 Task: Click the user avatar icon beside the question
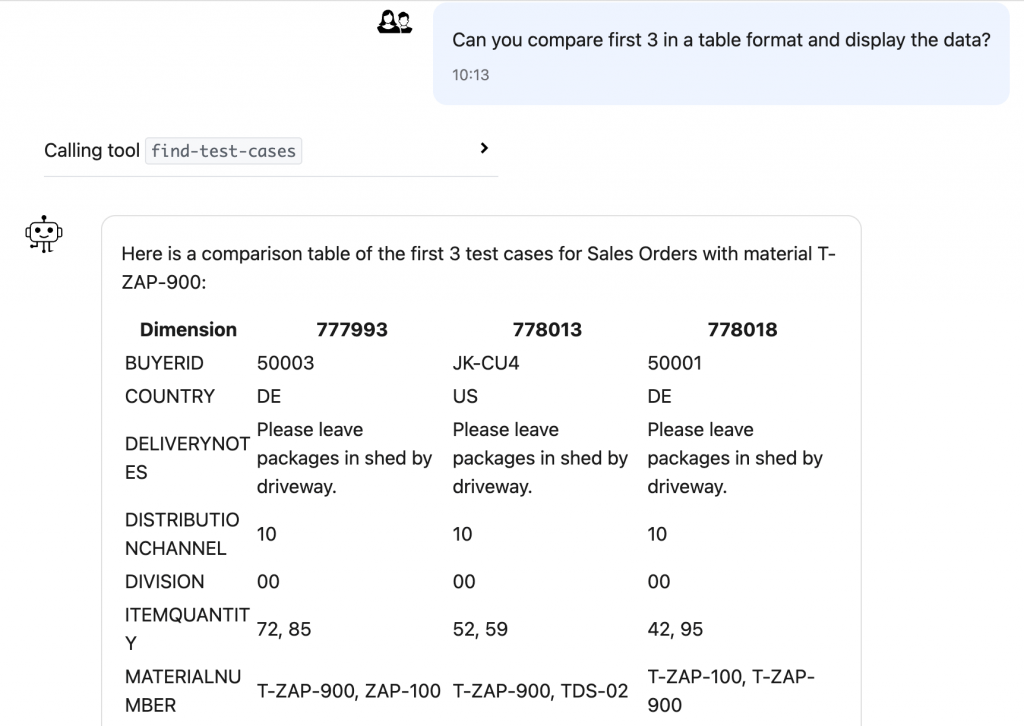tap(395, 22)
